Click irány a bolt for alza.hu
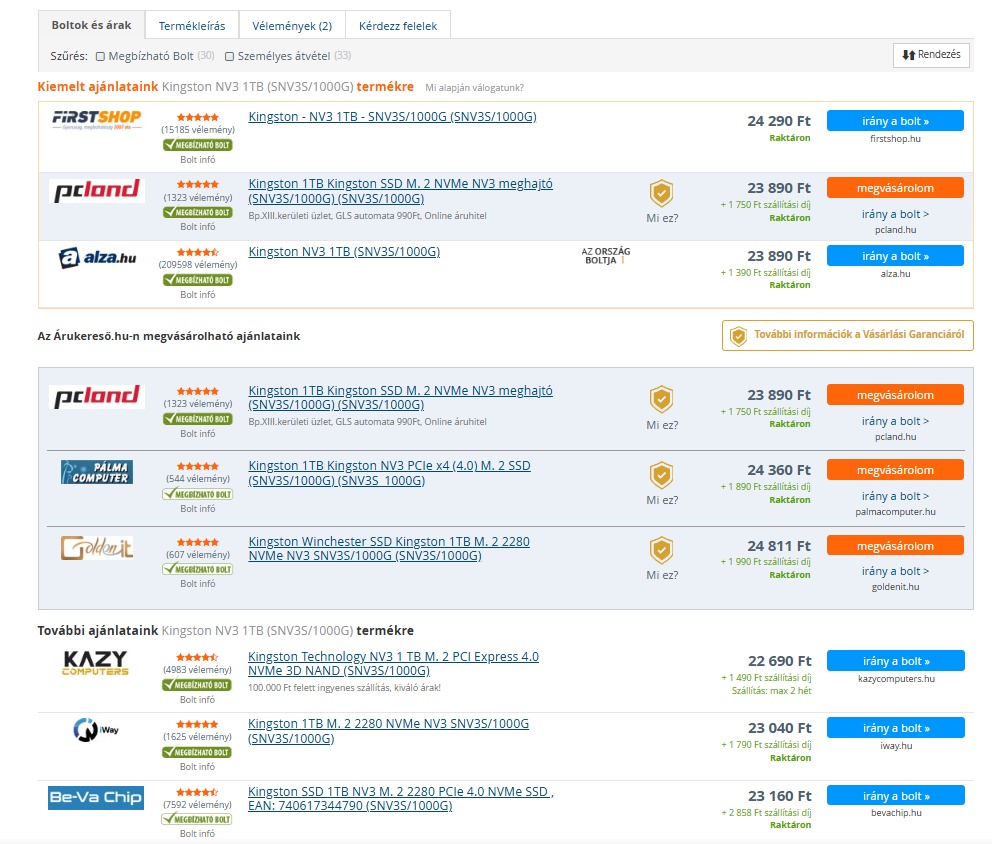Viewport: 992px width, 844px height. [x=895, y=256]
